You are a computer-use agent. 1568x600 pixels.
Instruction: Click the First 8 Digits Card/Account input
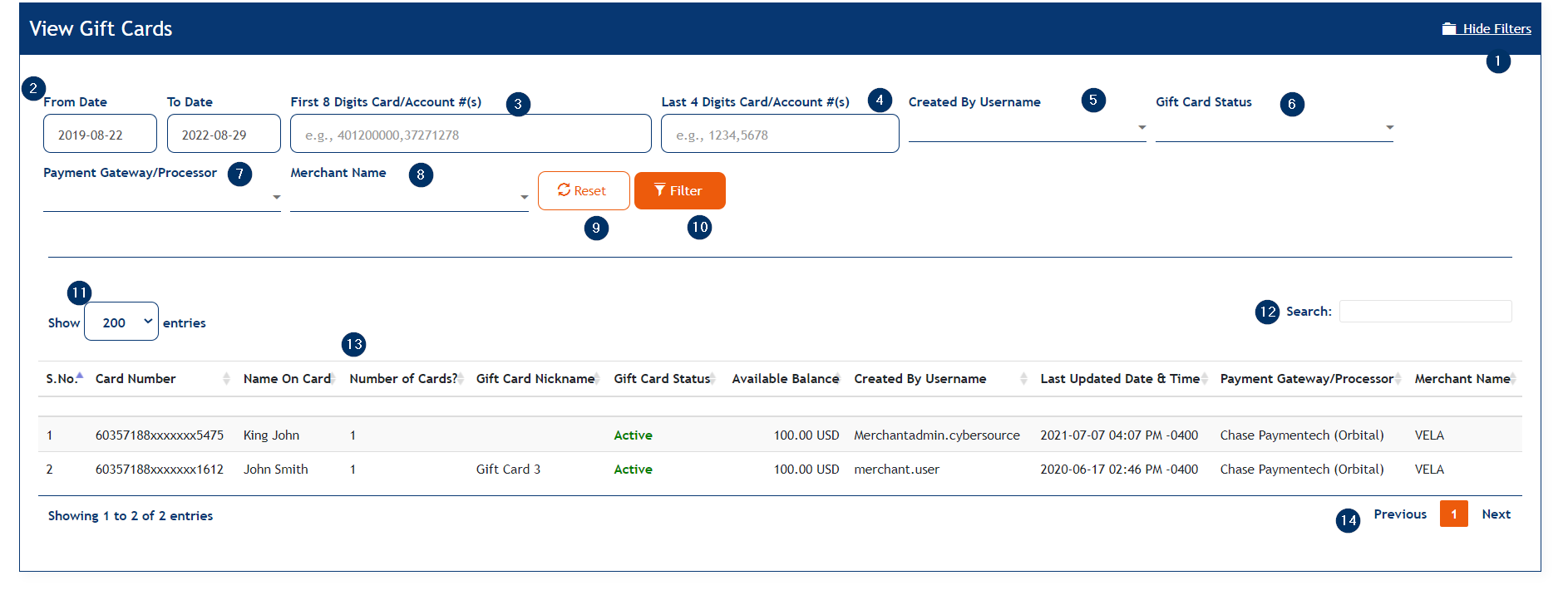point(470,135)
